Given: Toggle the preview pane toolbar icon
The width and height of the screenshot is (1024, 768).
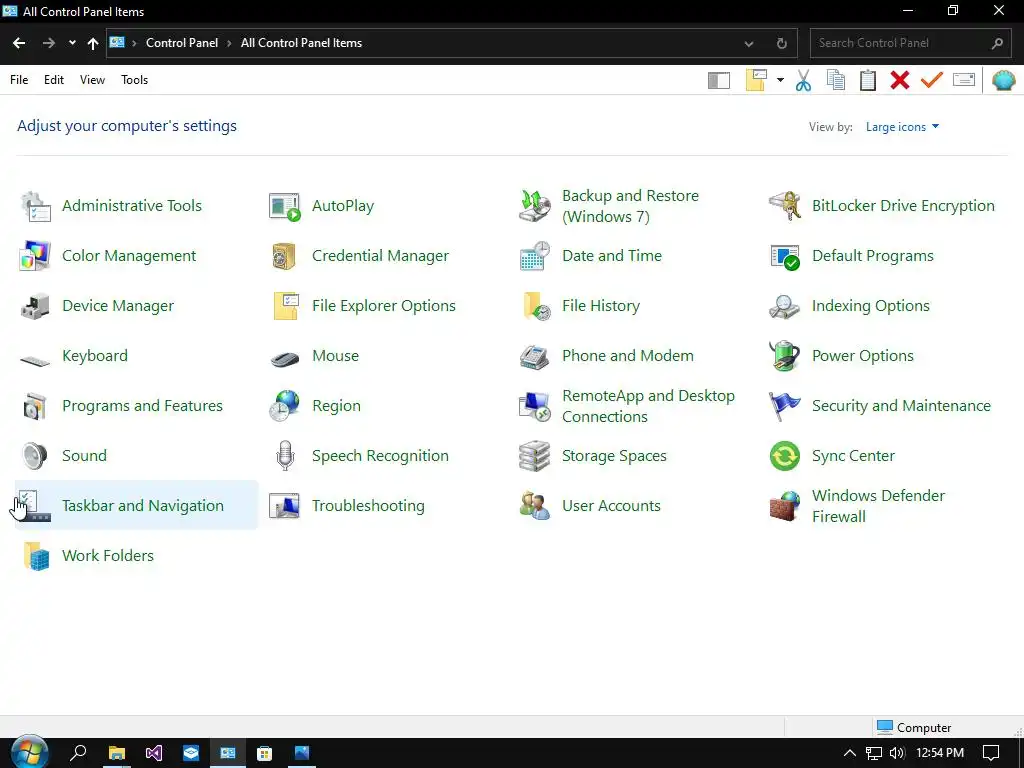Looking at the screenshot, I should coord(719,80).
